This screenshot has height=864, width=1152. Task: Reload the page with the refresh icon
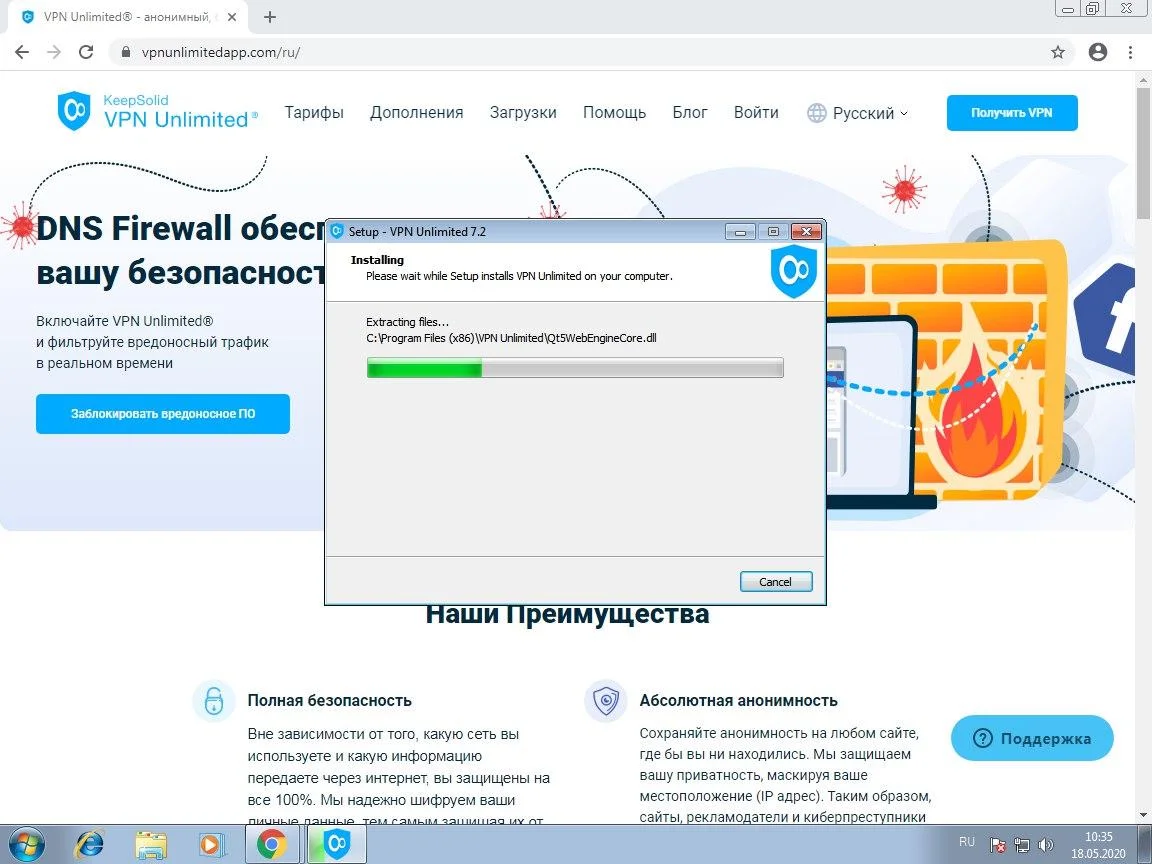point(86,52)
